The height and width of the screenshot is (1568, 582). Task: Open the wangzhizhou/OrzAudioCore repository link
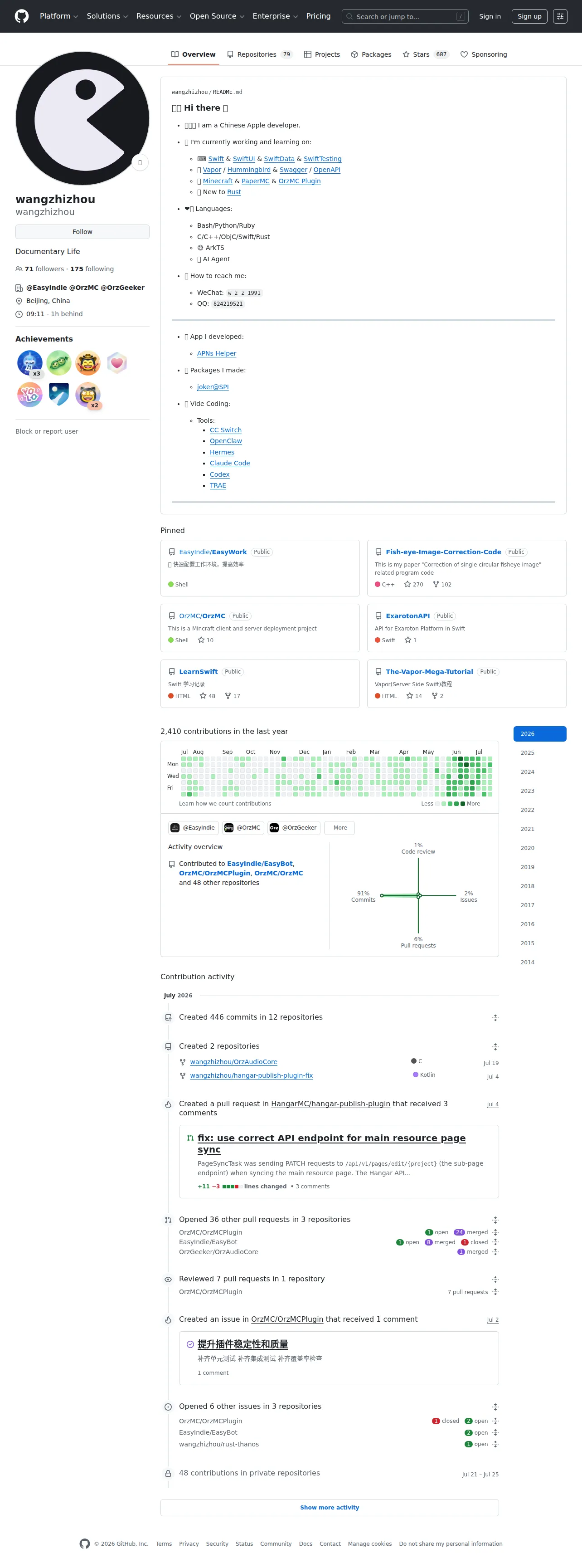pyautogui.click(x=233, y=1062)
